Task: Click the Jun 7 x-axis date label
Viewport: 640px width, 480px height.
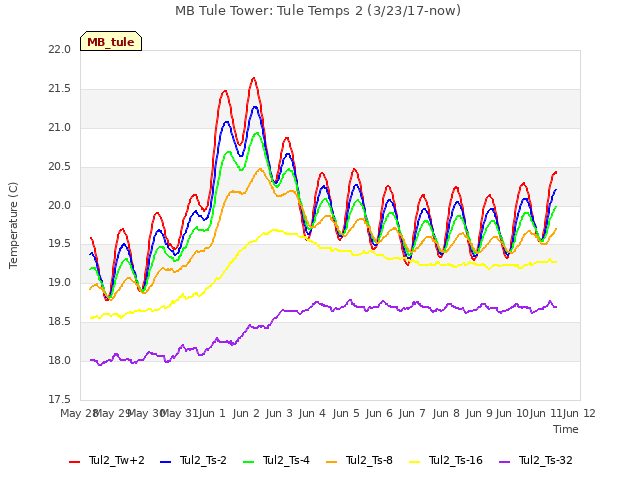Action: pos(412,413)
